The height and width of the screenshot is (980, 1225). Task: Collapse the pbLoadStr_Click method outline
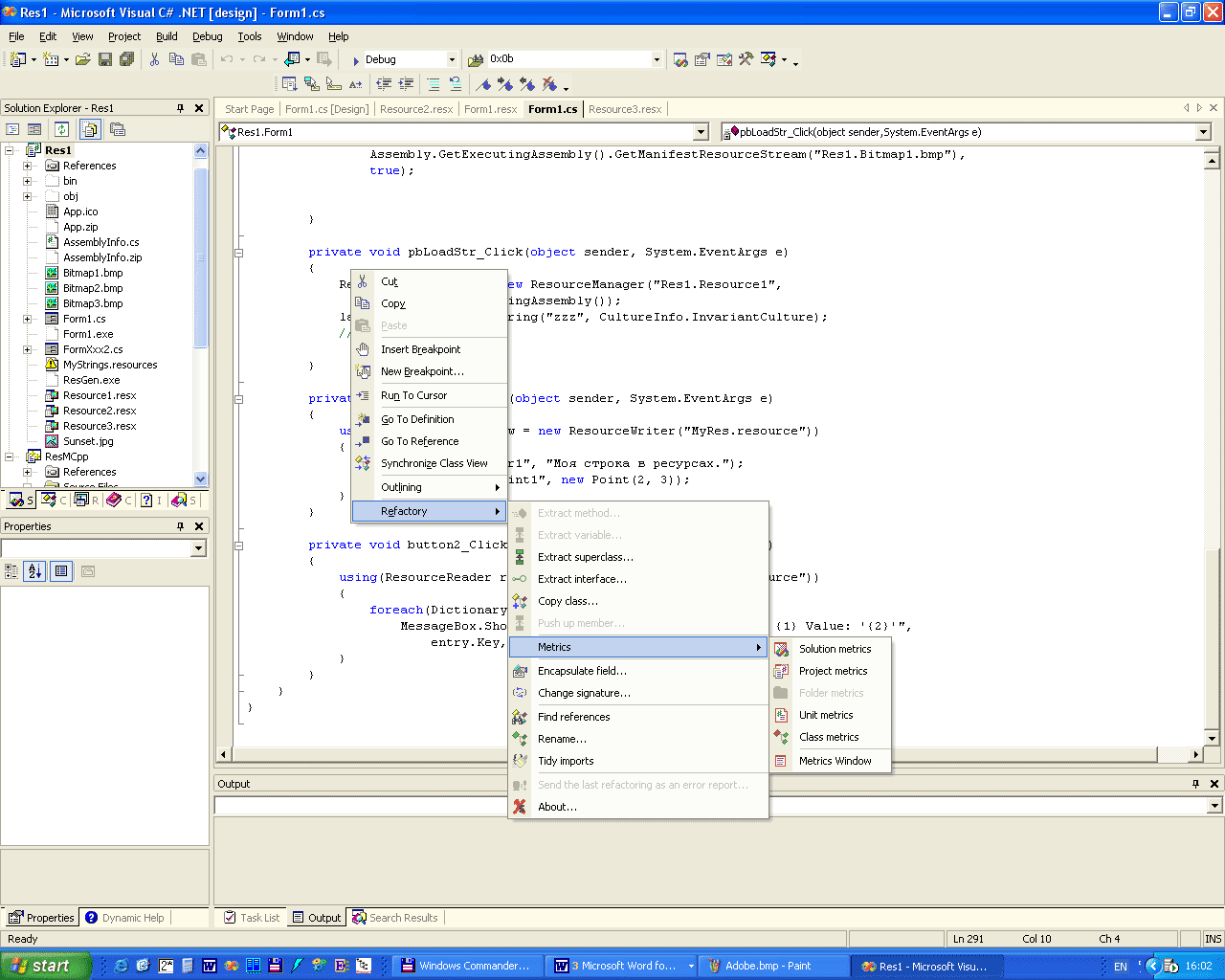[238, 253]
